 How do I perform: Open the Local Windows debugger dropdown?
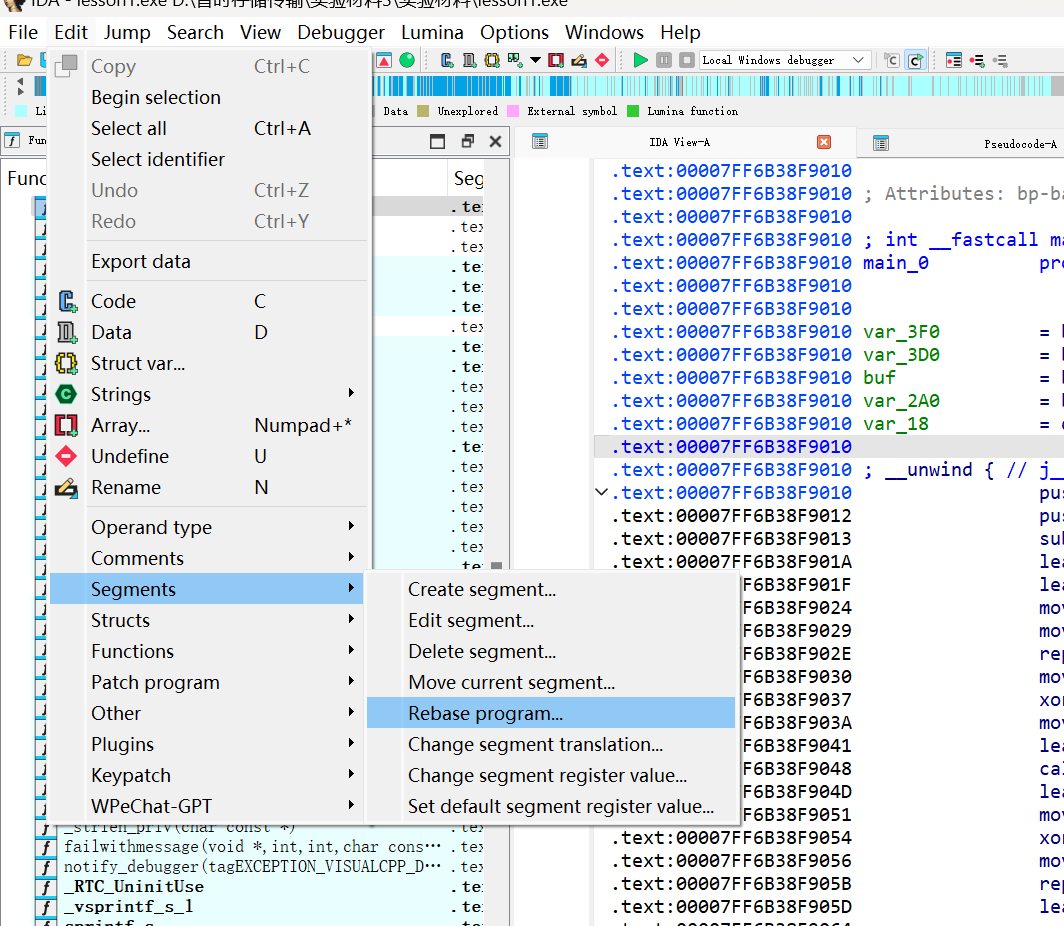pos(785,60)
